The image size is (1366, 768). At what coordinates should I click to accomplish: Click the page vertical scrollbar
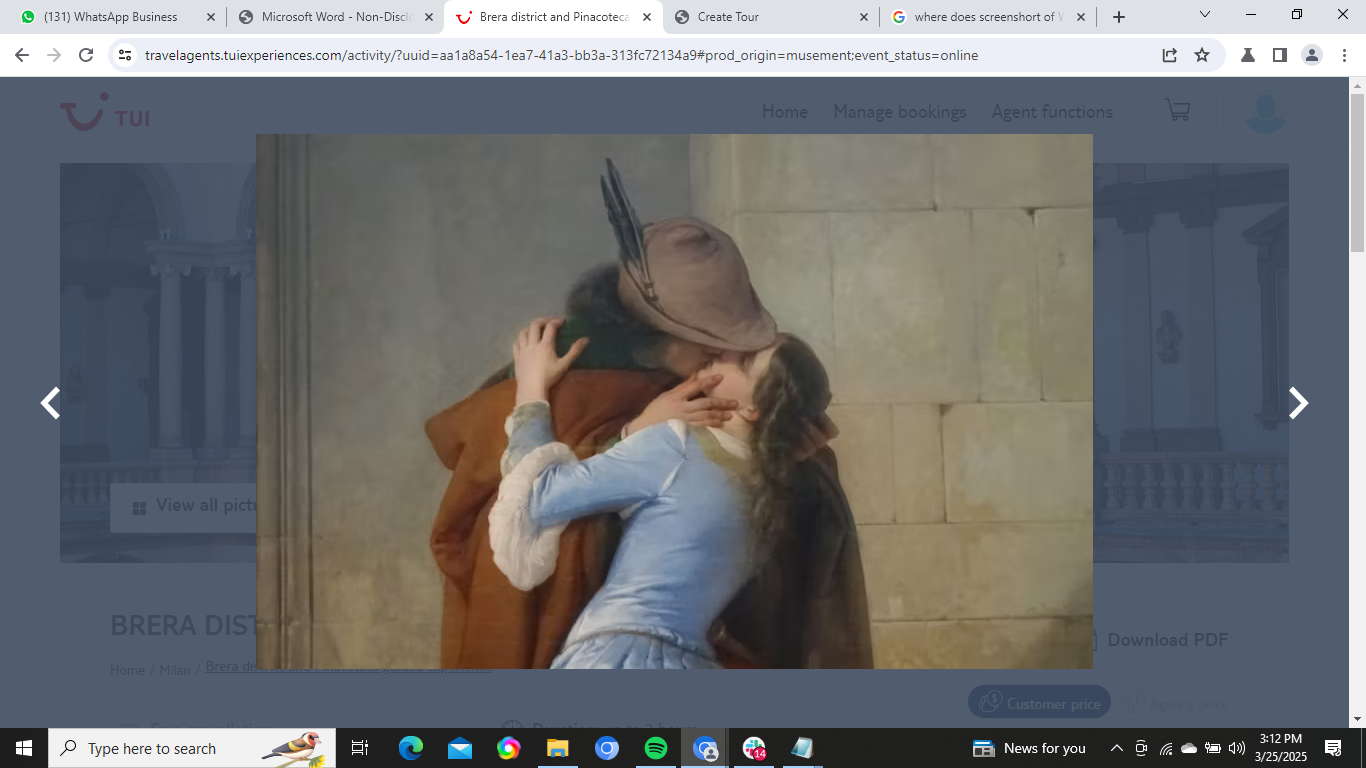point(1357,172)
